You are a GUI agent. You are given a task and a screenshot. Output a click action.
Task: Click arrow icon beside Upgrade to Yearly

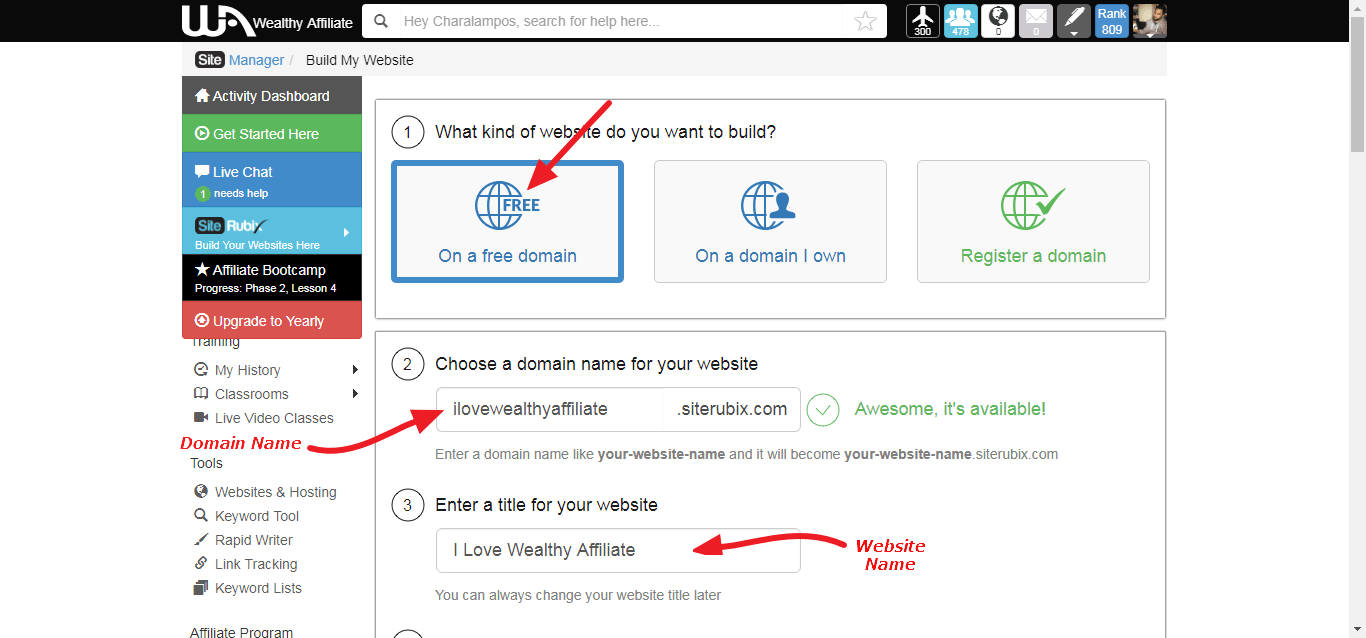coord(202,320)
